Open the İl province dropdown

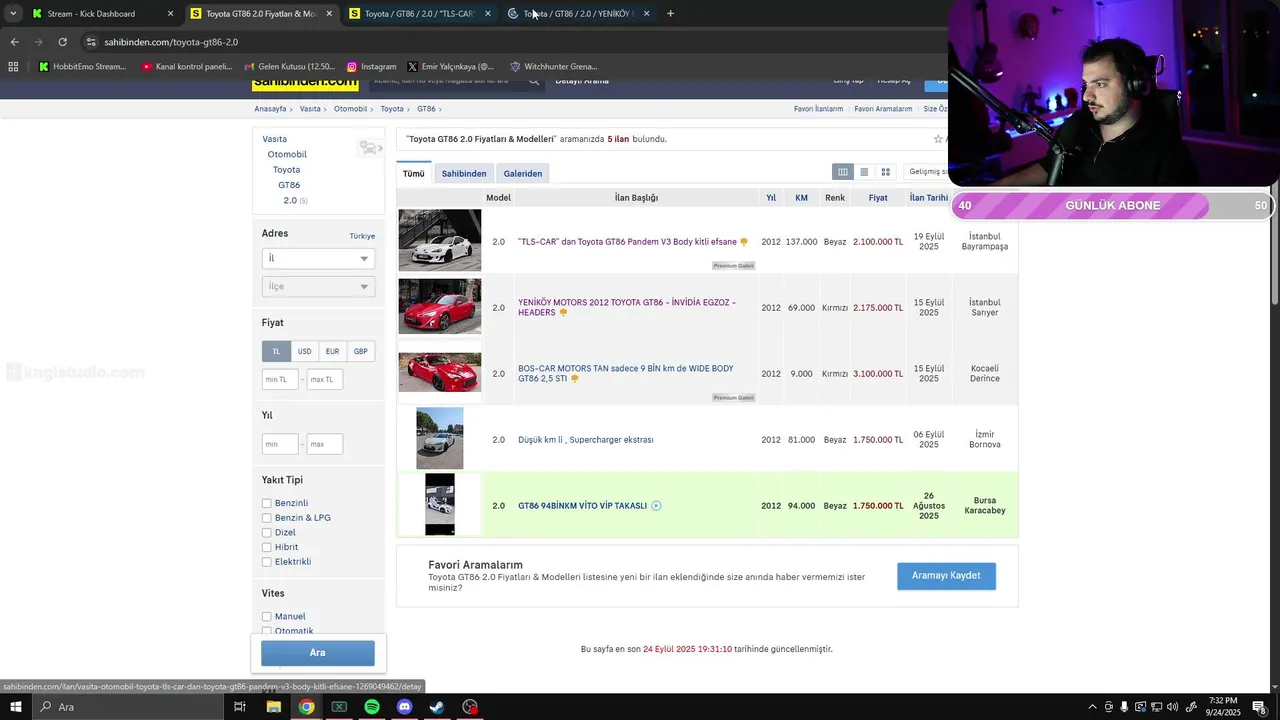point(318,258)
